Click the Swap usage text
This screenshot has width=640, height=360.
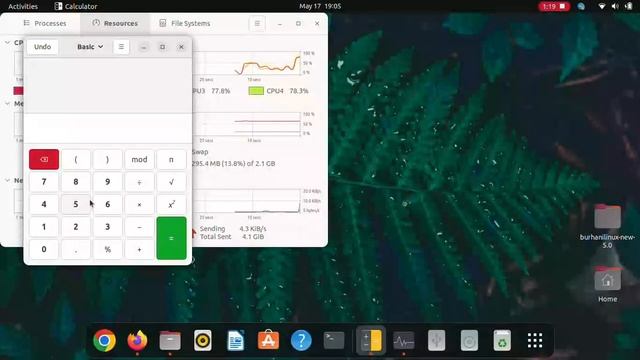pyautogui.click(x=233, y=163)
